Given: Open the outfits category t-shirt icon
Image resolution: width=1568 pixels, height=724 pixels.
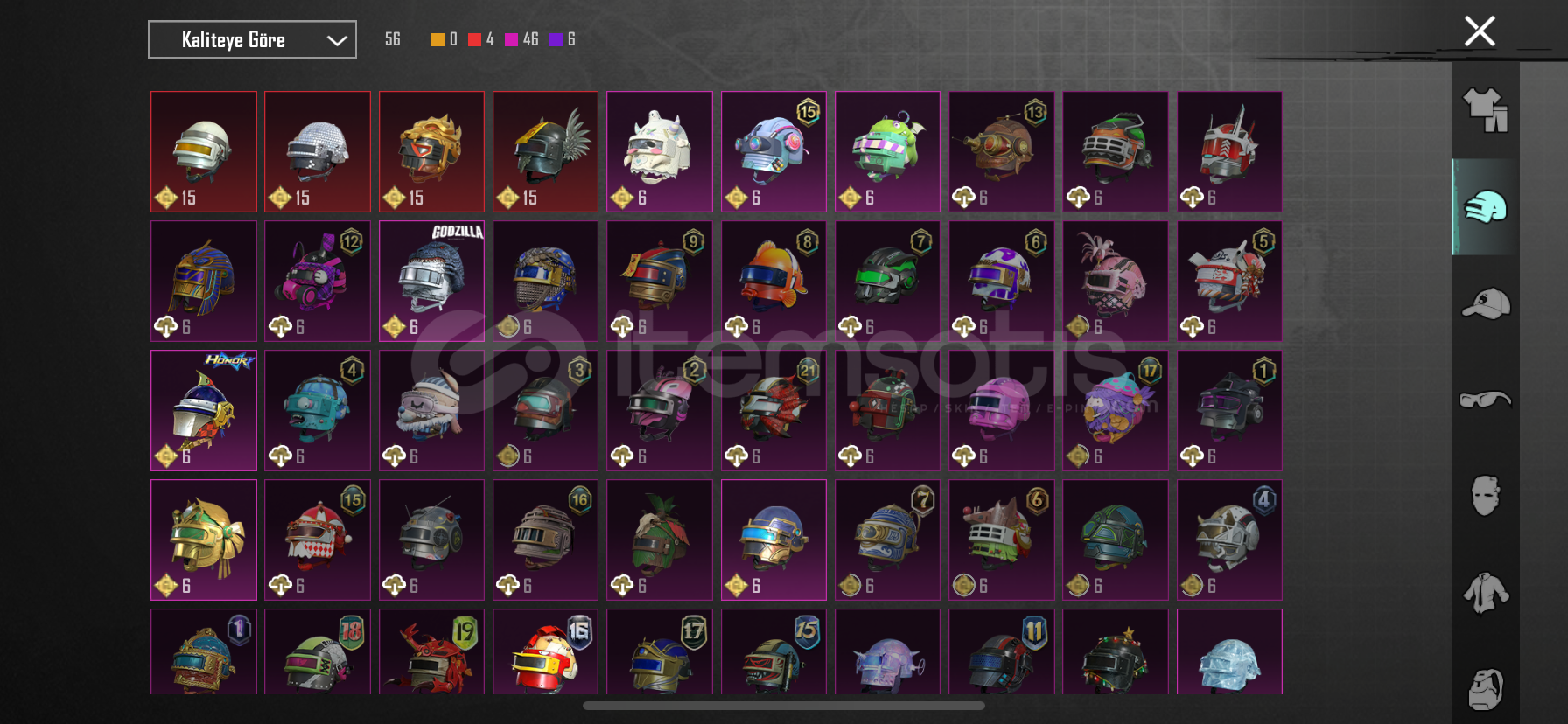Looking at the screenshot, I should click(x=1486, y=110).
